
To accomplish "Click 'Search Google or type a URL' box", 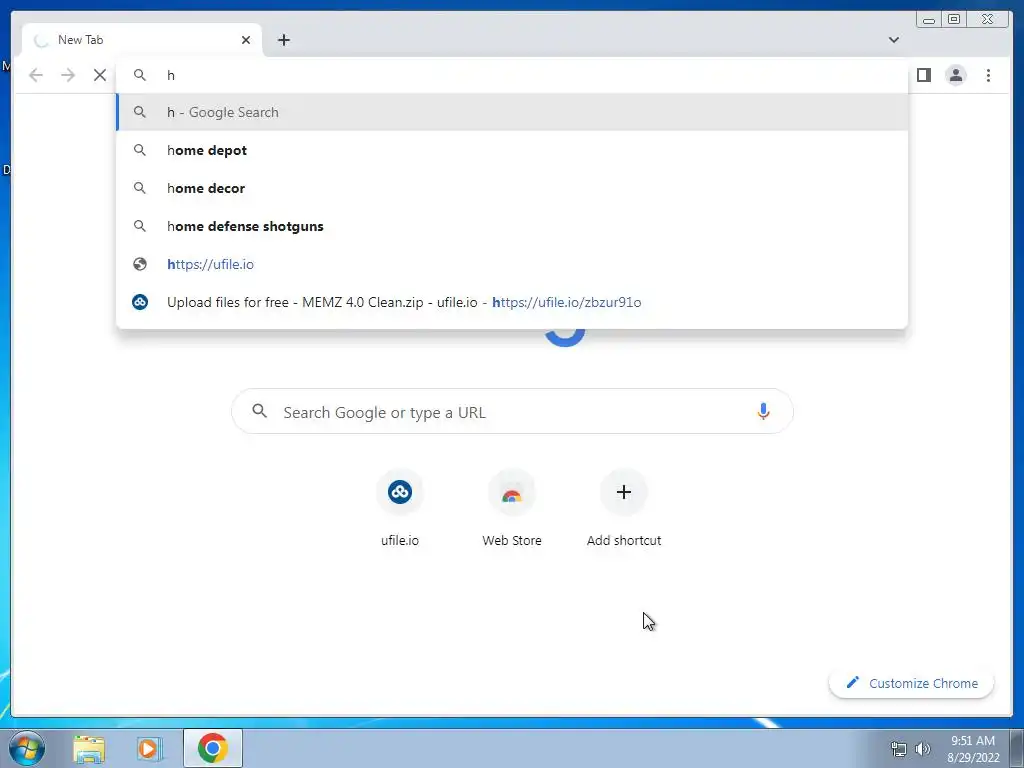I will pos(512,411).
